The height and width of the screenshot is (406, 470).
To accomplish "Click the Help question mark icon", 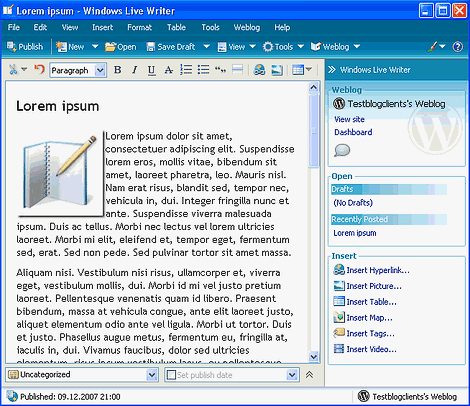I will [x=457, y=47].
